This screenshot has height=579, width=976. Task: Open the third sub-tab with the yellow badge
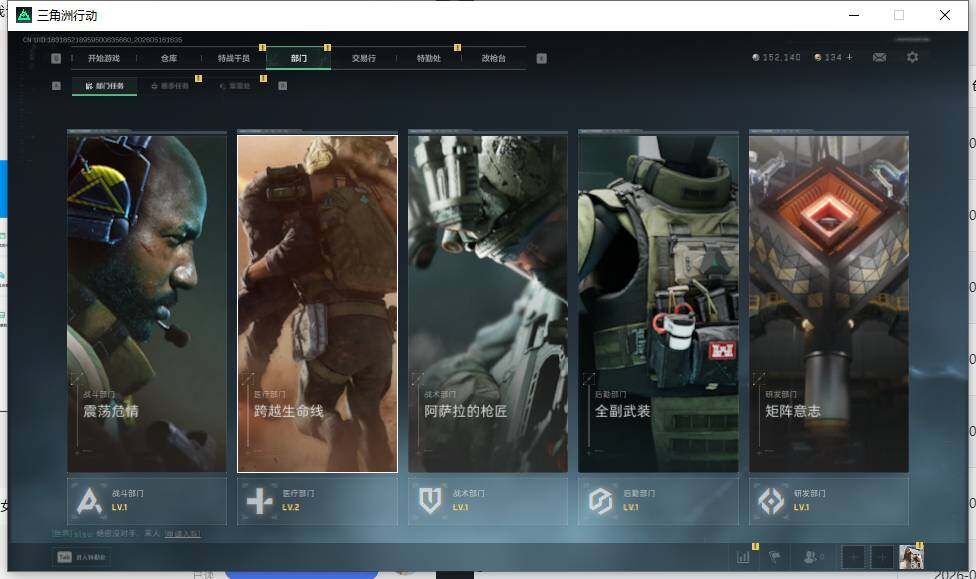coord(235,86)
